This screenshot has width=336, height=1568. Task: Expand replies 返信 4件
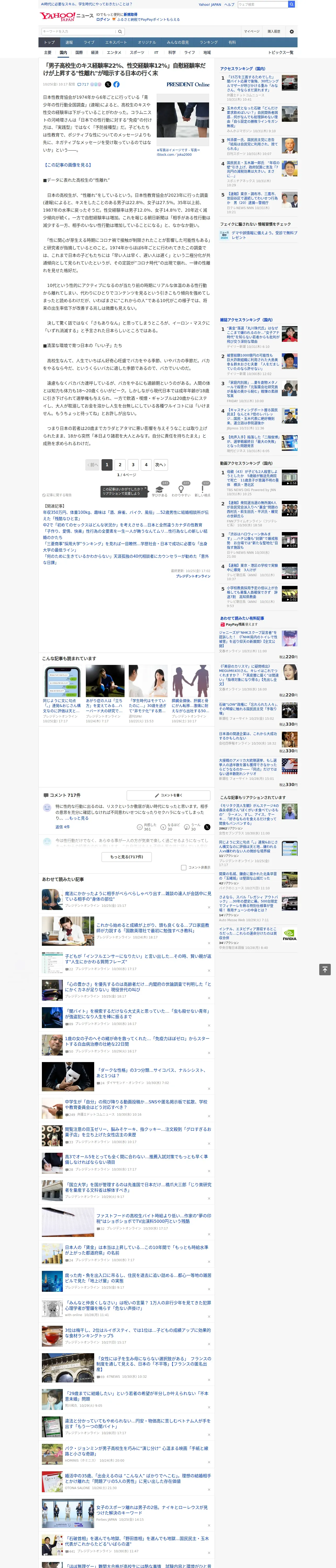(63, 827)
